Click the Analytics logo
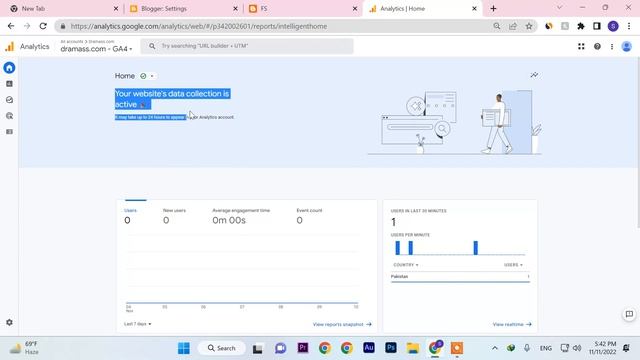 pos(9,47)
